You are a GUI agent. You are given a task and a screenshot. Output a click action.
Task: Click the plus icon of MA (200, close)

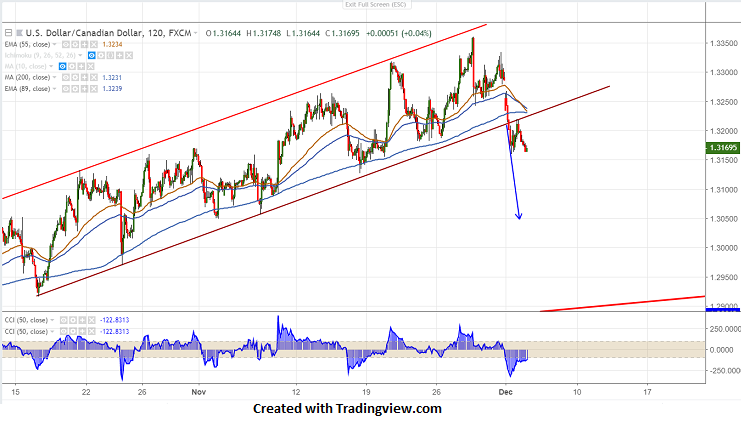click(x=85, y=77)
